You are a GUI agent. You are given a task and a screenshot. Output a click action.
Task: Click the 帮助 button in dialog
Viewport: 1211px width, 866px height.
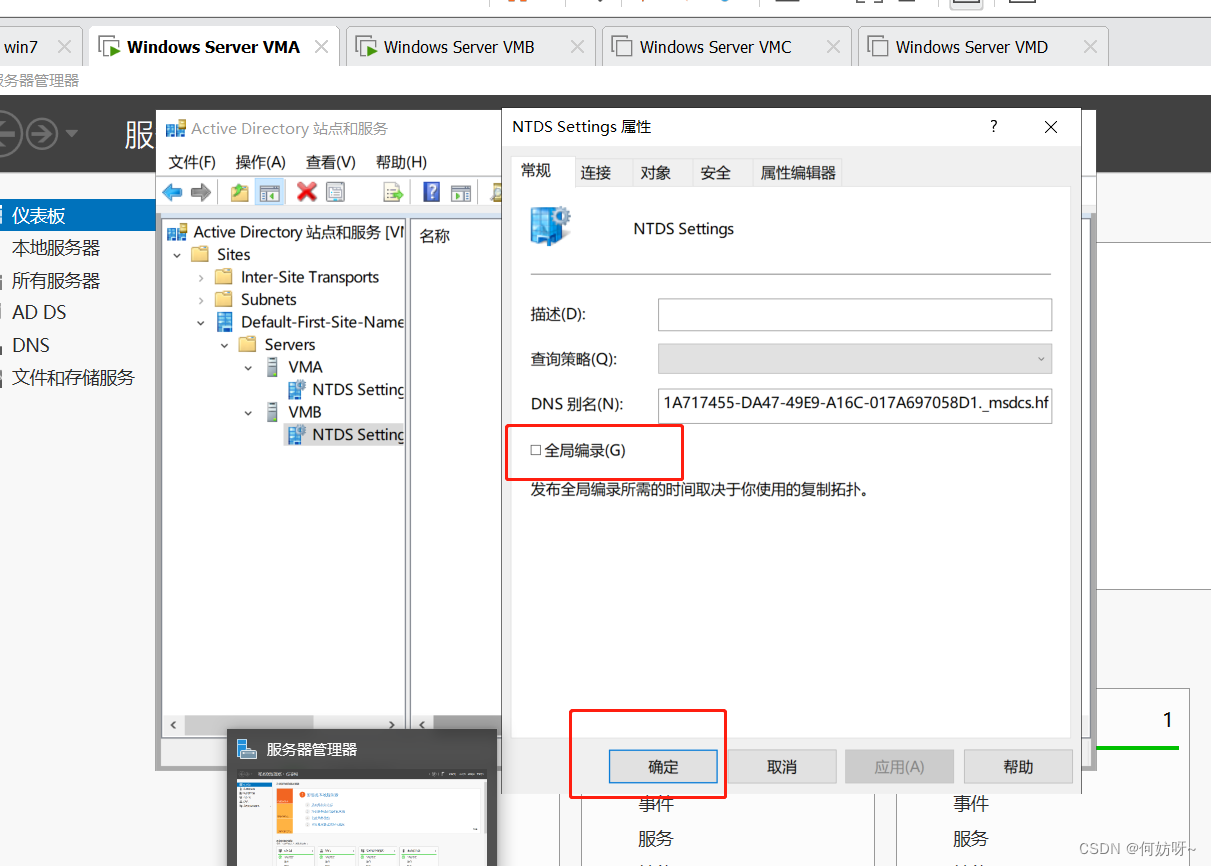pos(1018,767)
